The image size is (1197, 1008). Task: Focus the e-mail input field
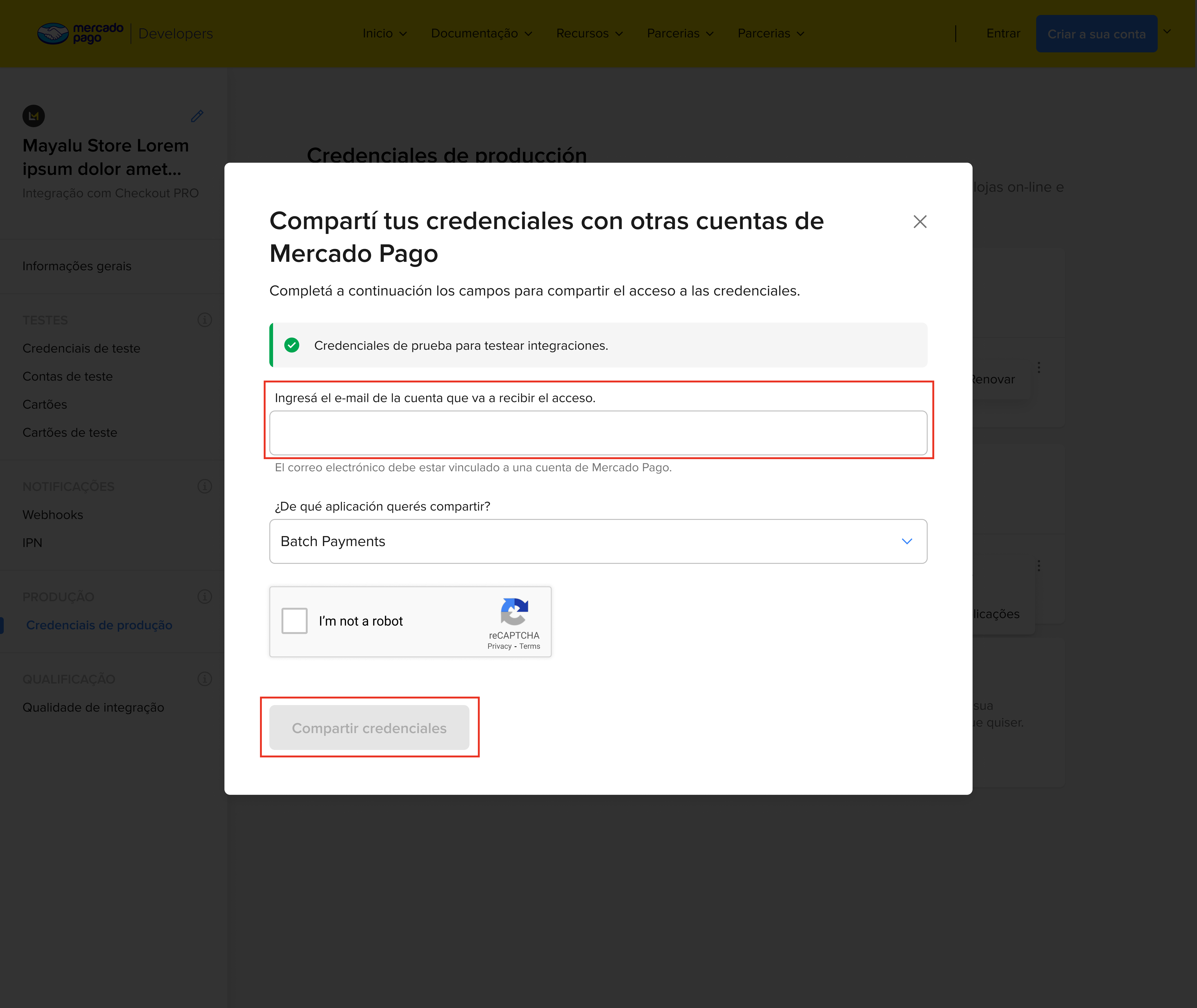click(598, 433)
